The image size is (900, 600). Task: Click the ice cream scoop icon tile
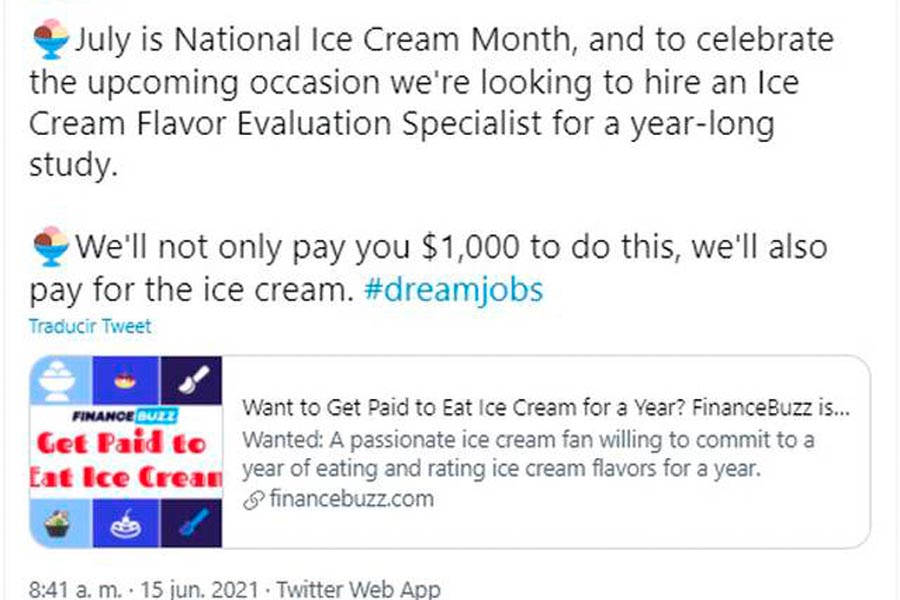191,380
